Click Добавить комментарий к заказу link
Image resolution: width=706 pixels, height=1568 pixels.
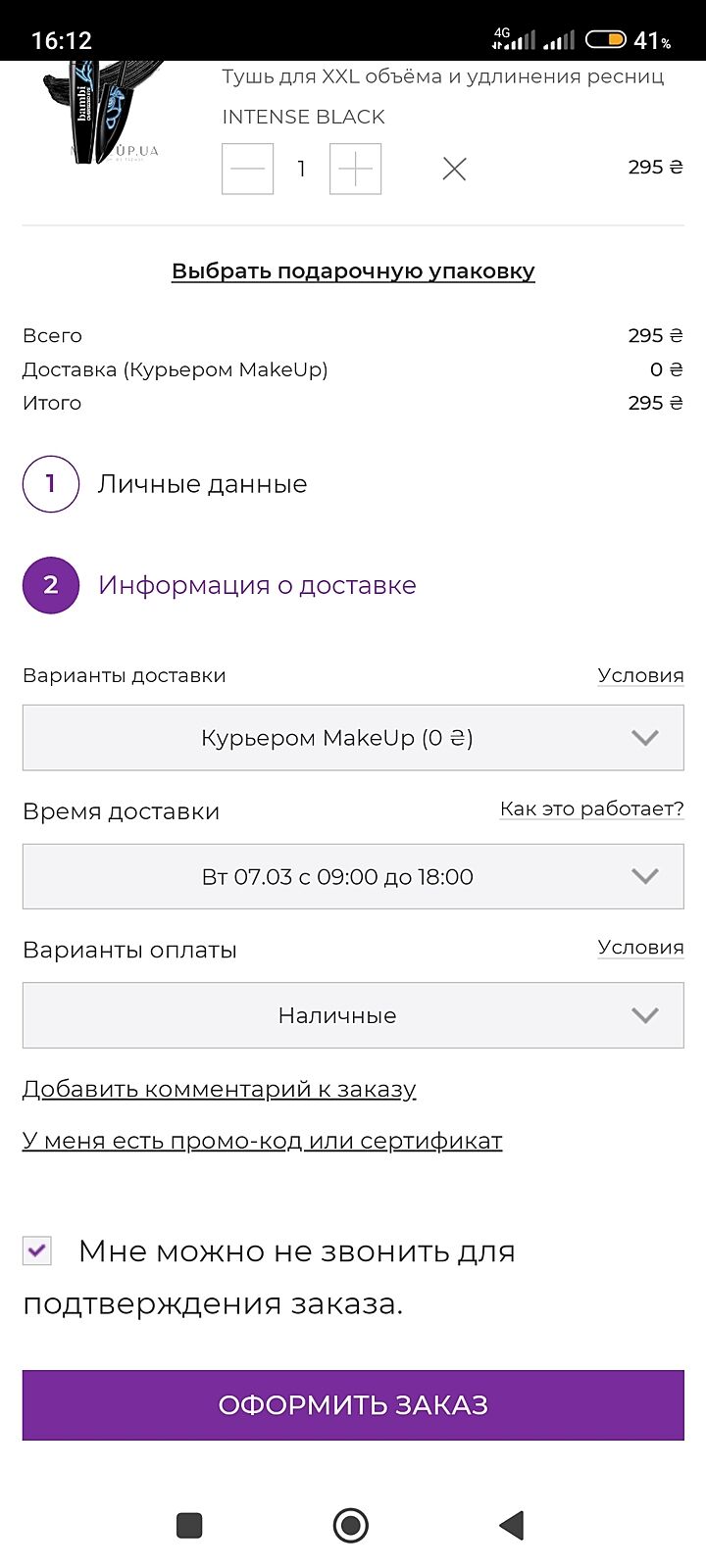[x=220, y=1089]
